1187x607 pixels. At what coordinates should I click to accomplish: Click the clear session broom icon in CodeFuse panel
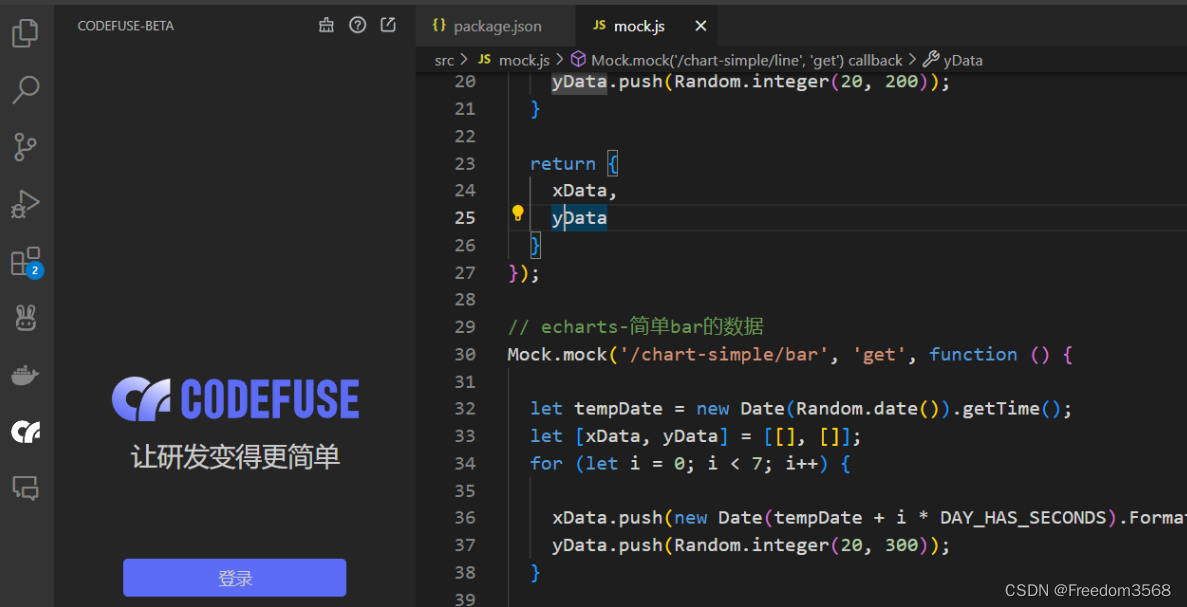pos(326,26)
